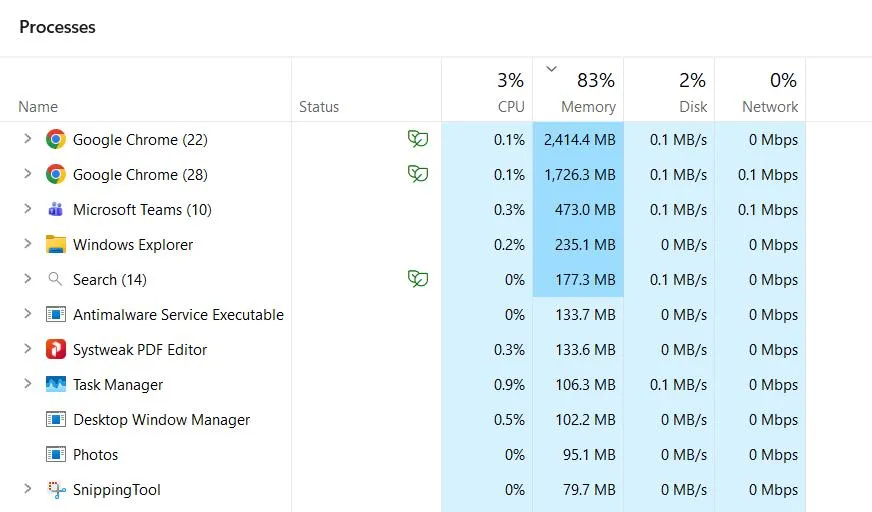Click Windows Explorer's 0.2% CPU cell

(x=487, y=245)
